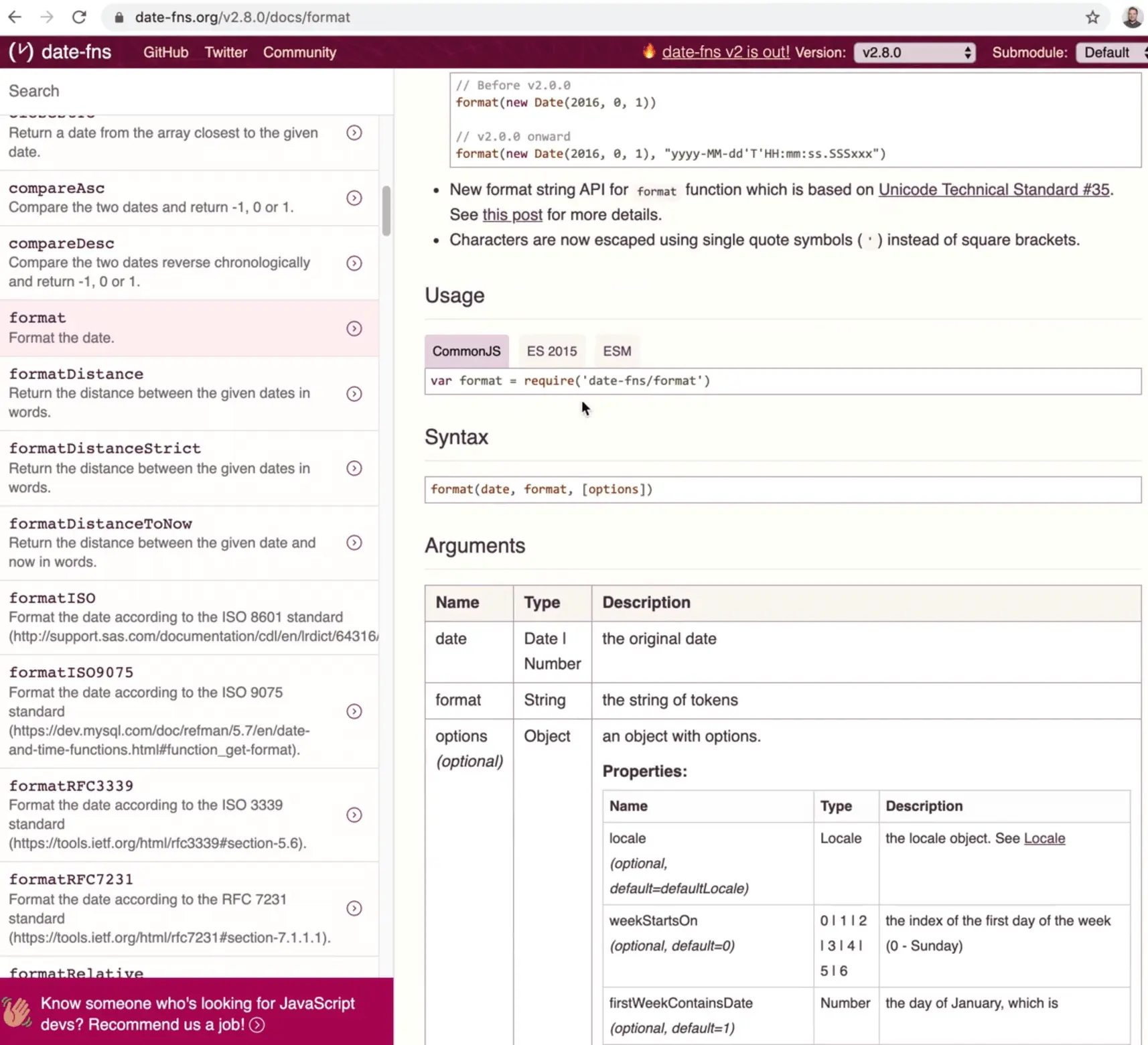
Task: Click the sidebar scrollbar handle
Action: [x=386, y=210]
